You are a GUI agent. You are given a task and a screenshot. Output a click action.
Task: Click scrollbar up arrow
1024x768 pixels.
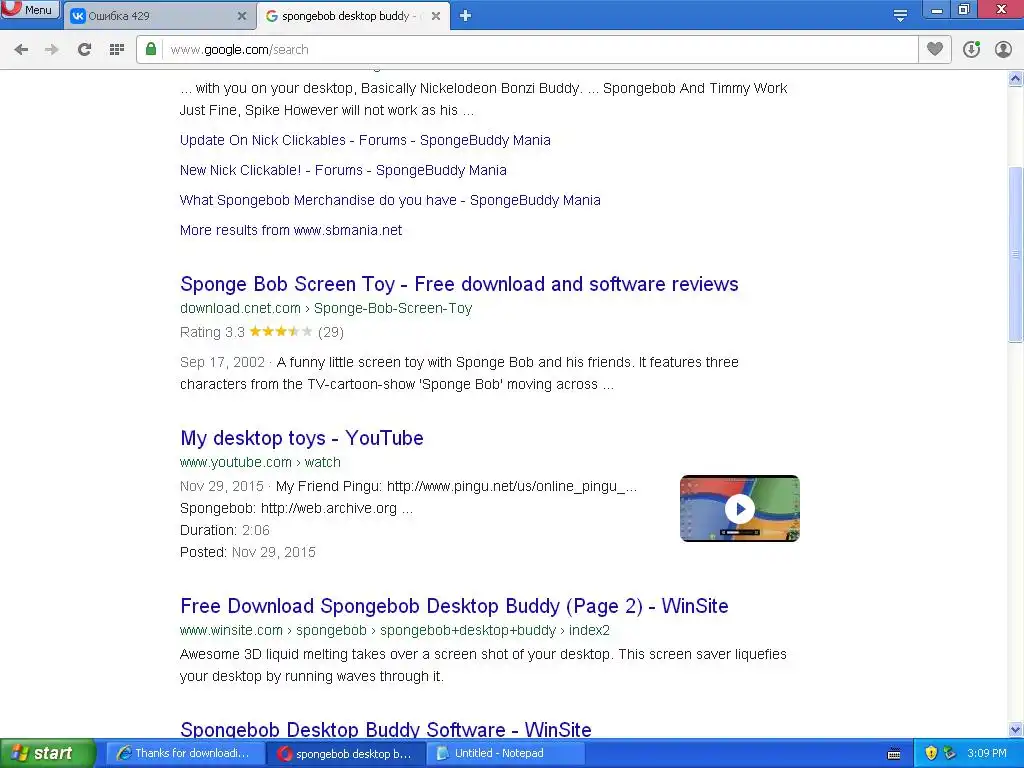click(1016, 79)
